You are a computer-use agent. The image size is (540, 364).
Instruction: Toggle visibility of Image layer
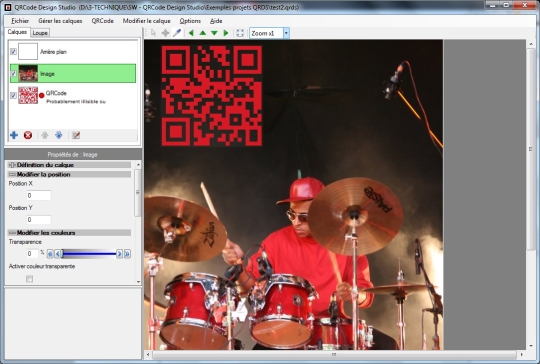click(13, 73)
